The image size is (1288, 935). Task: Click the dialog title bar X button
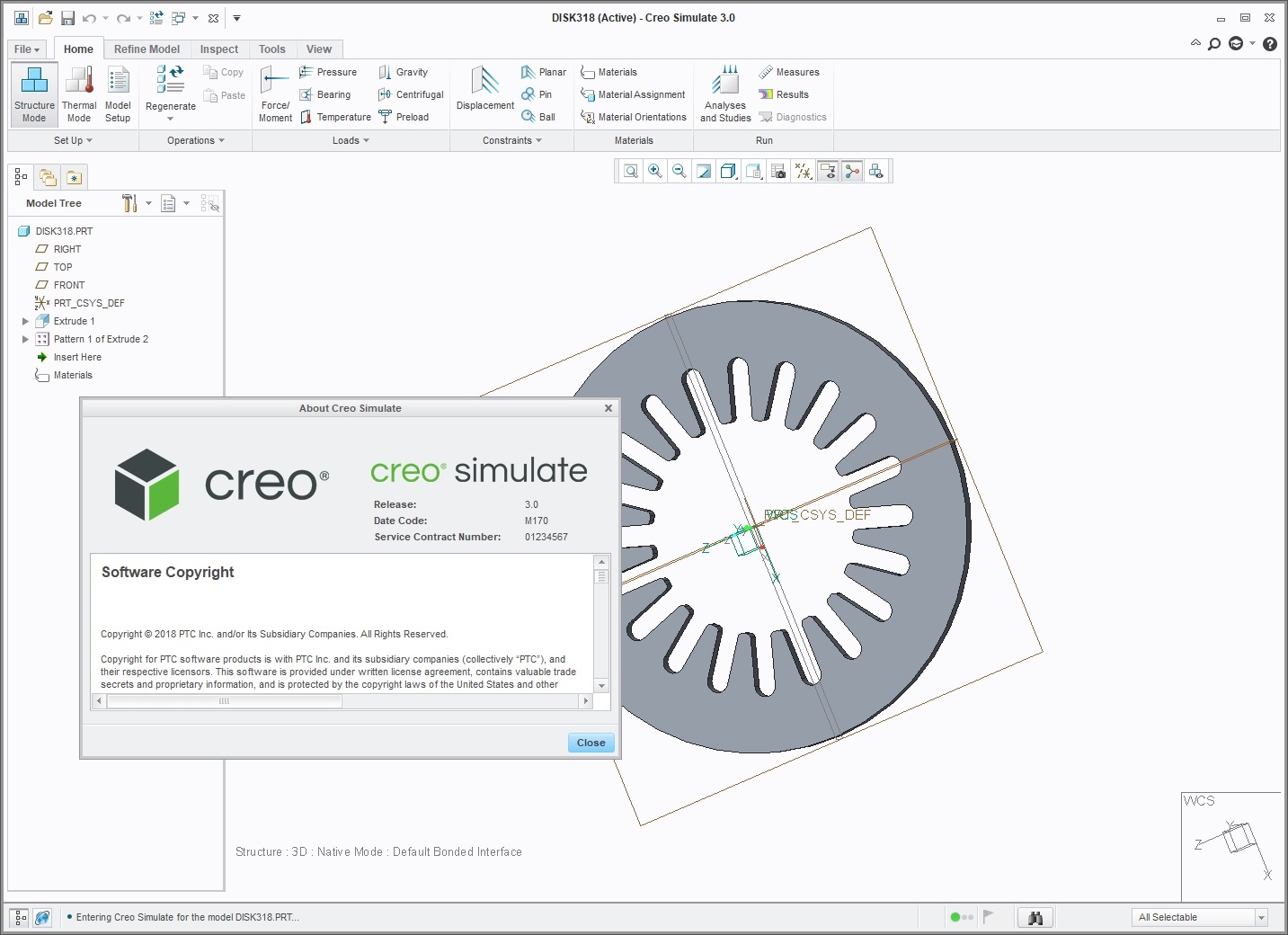pos(608,408)
